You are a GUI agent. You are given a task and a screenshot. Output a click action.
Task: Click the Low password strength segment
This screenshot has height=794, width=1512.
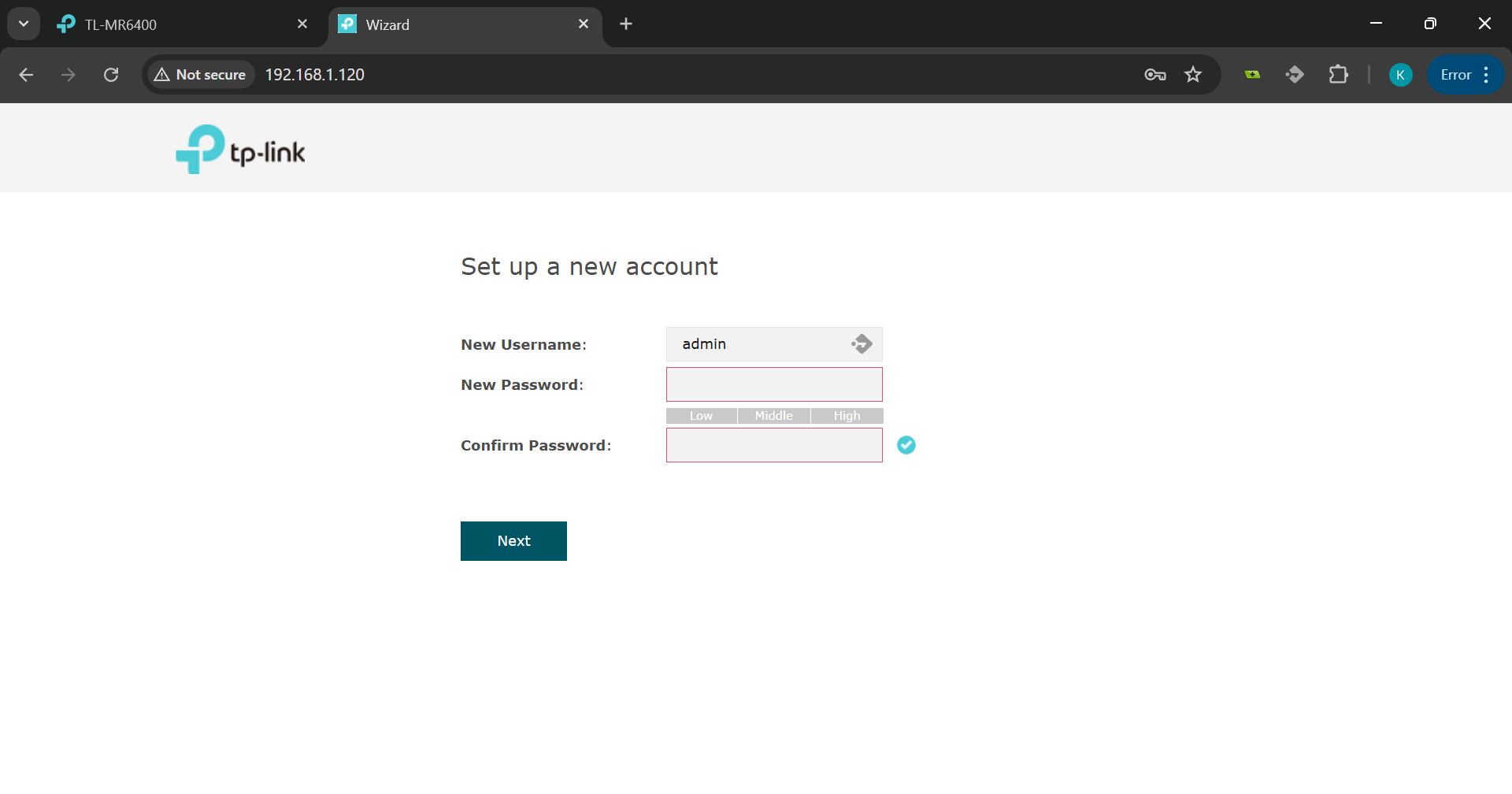click(702, 416)
